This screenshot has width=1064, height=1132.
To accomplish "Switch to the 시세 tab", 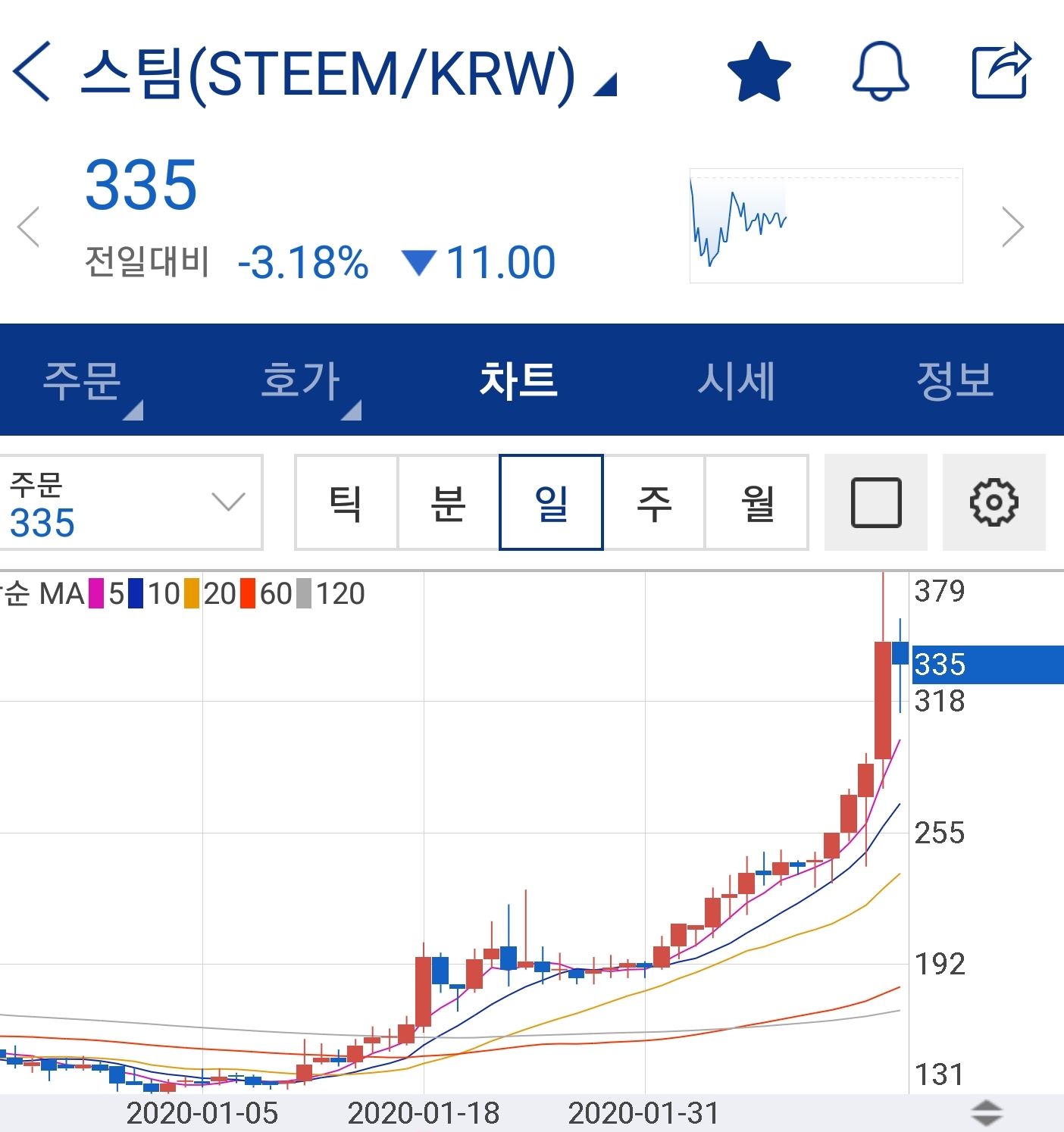I will (737, 380).
